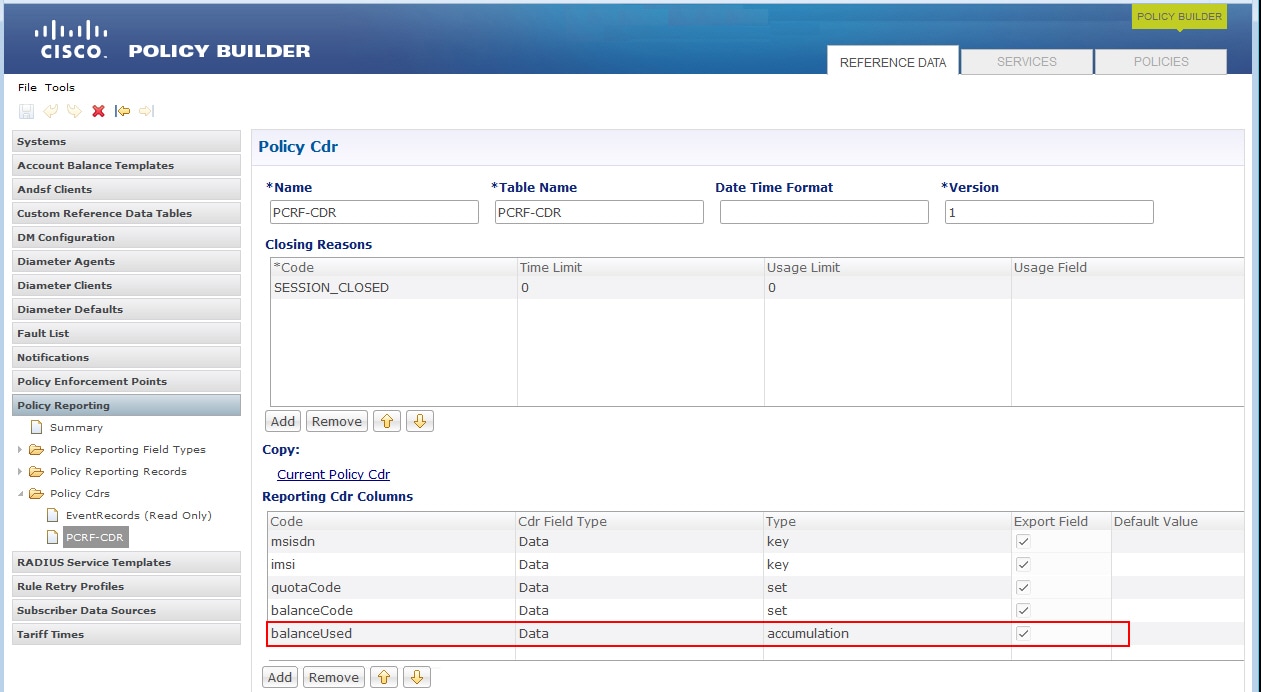Click the Version input field
This screenshot has height=692, width=1261.
[x=1049, y=212]
